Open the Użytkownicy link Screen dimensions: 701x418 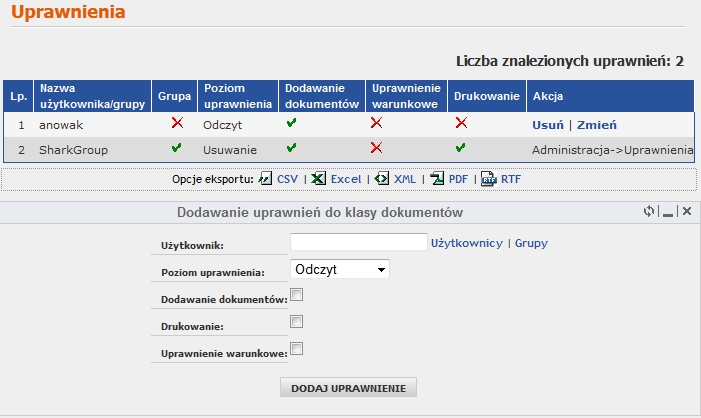(466, 243)
